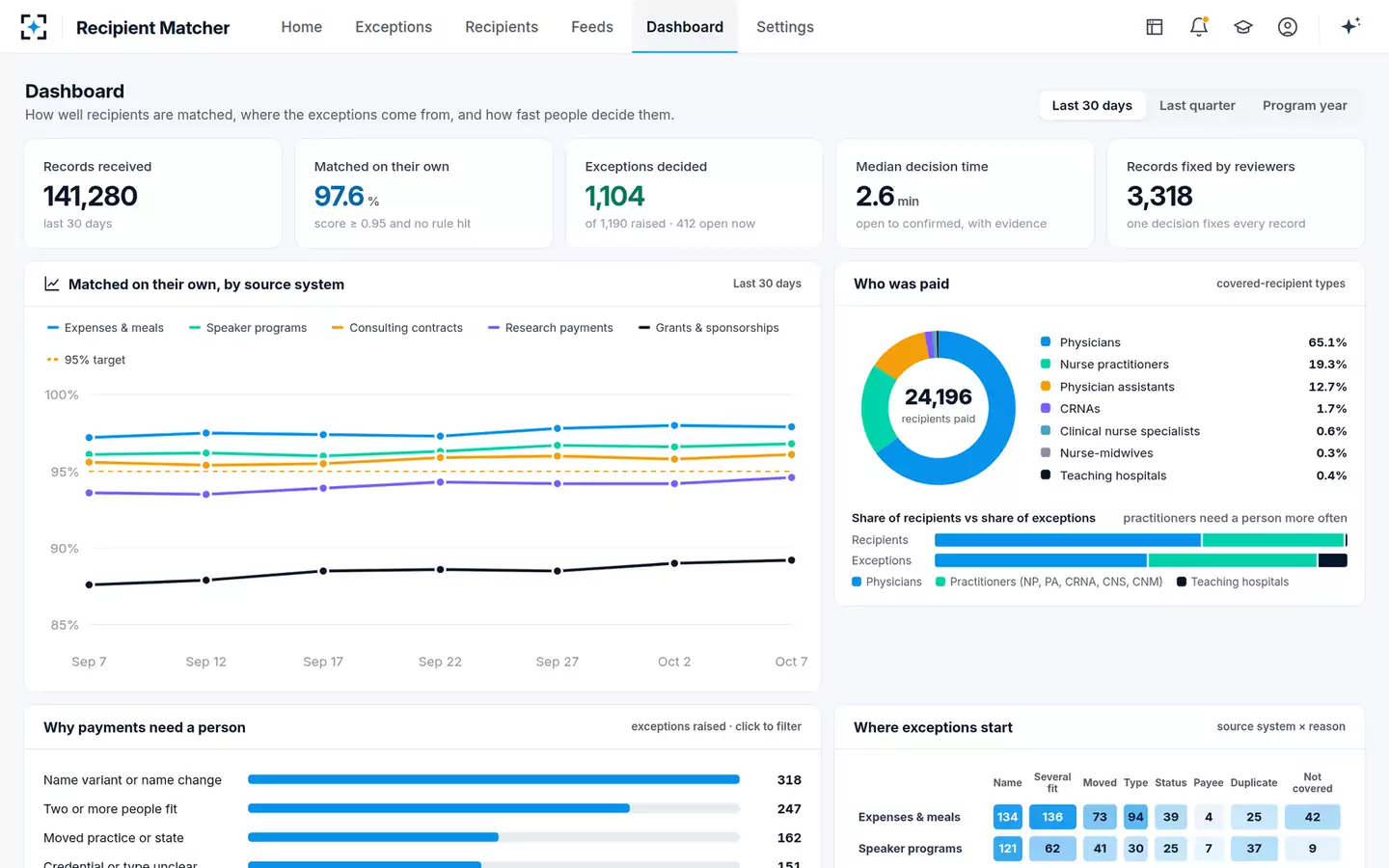Click the Physician assistants orange legend swatch

(x=1046, y=386)
